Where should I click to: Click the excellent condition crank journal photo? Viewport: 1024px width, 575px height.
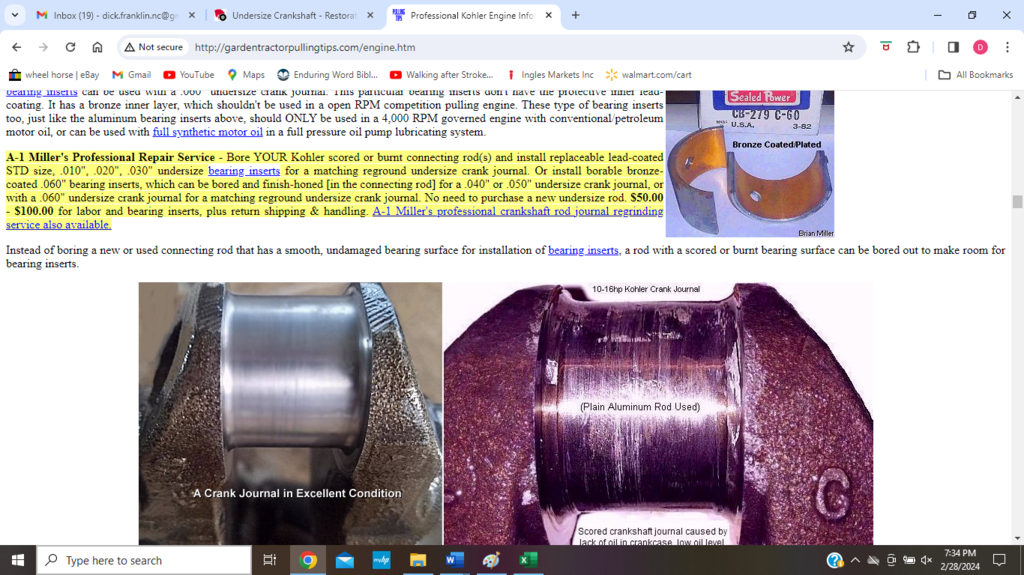(x=291, y=413)
